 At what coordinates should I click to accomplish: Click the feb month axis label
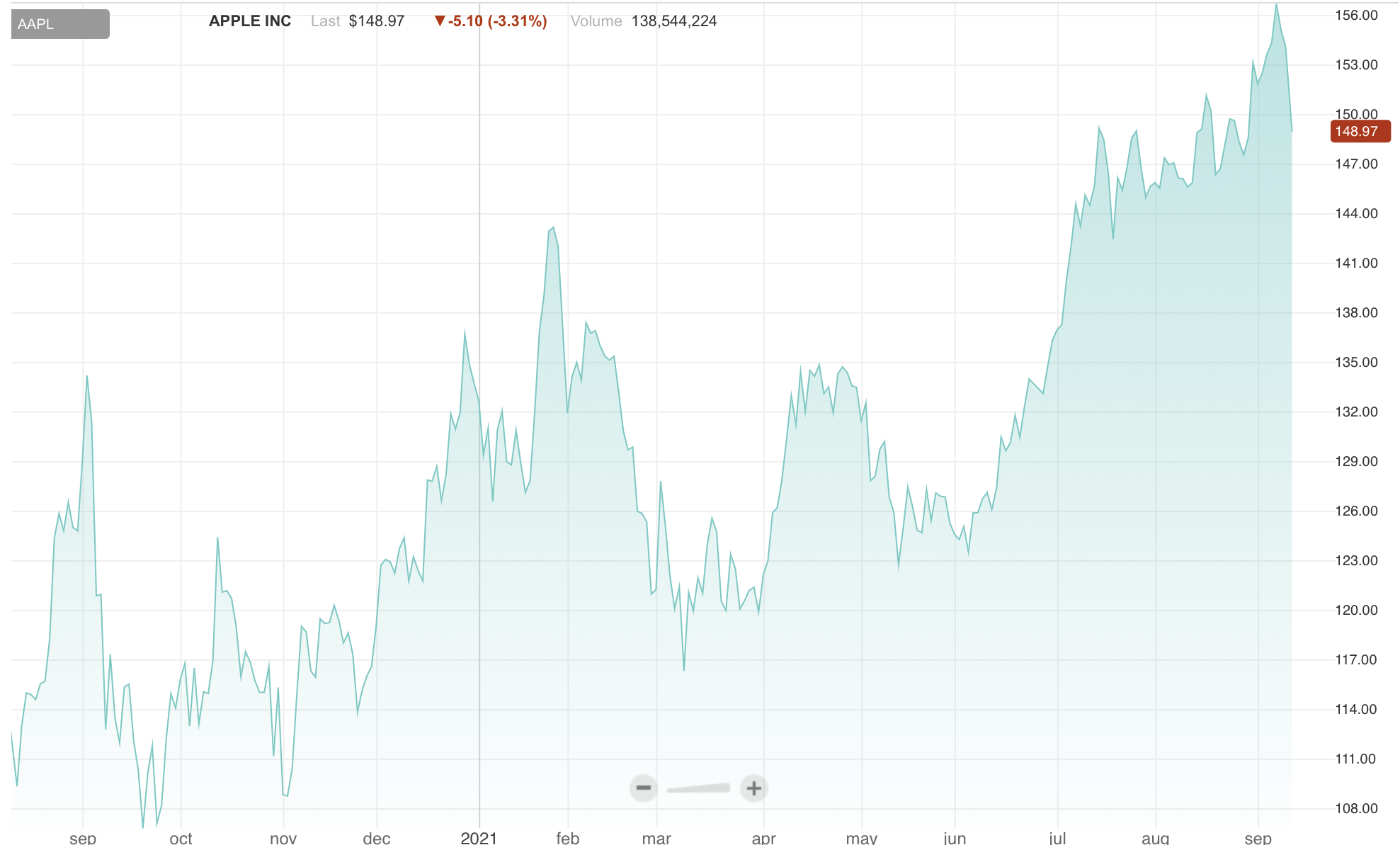coord(567,838)
